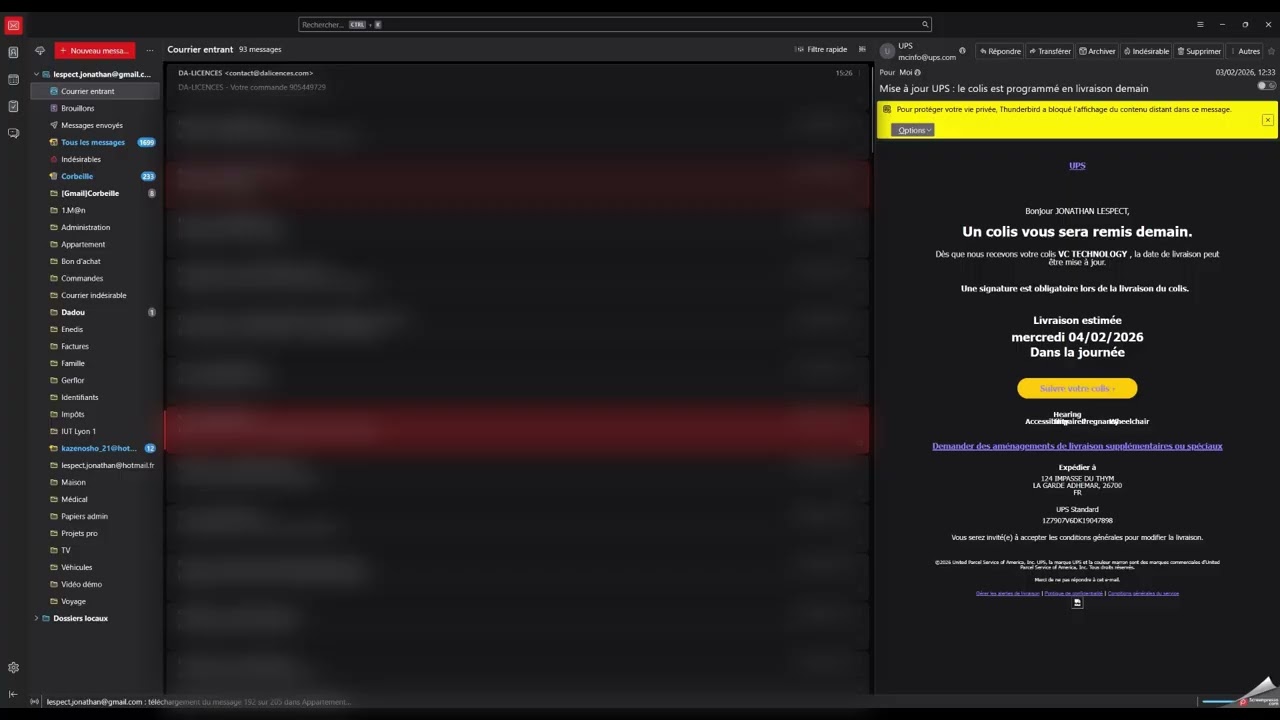This screenshot has height=720, width=1280.
Task: Click the Rechercher search field
Action: click(615, 24)
